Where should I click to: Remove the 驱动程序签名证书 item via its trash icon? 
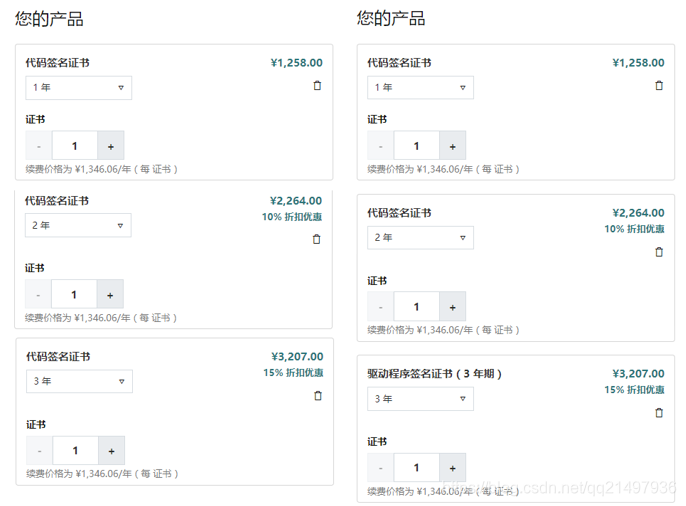[x=658, y=412]
